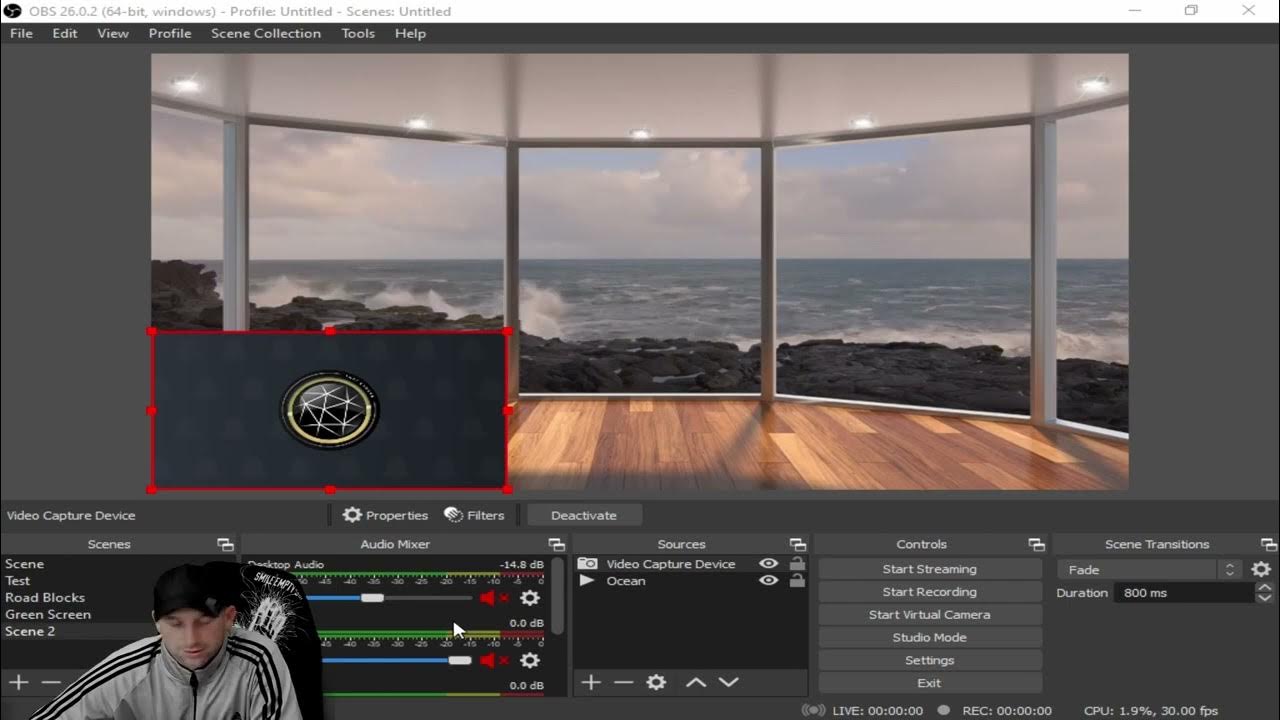Click the Desktop Audio volume slider handle
The width and height of the screenshot is (1280, 720).
click(372, 598)
